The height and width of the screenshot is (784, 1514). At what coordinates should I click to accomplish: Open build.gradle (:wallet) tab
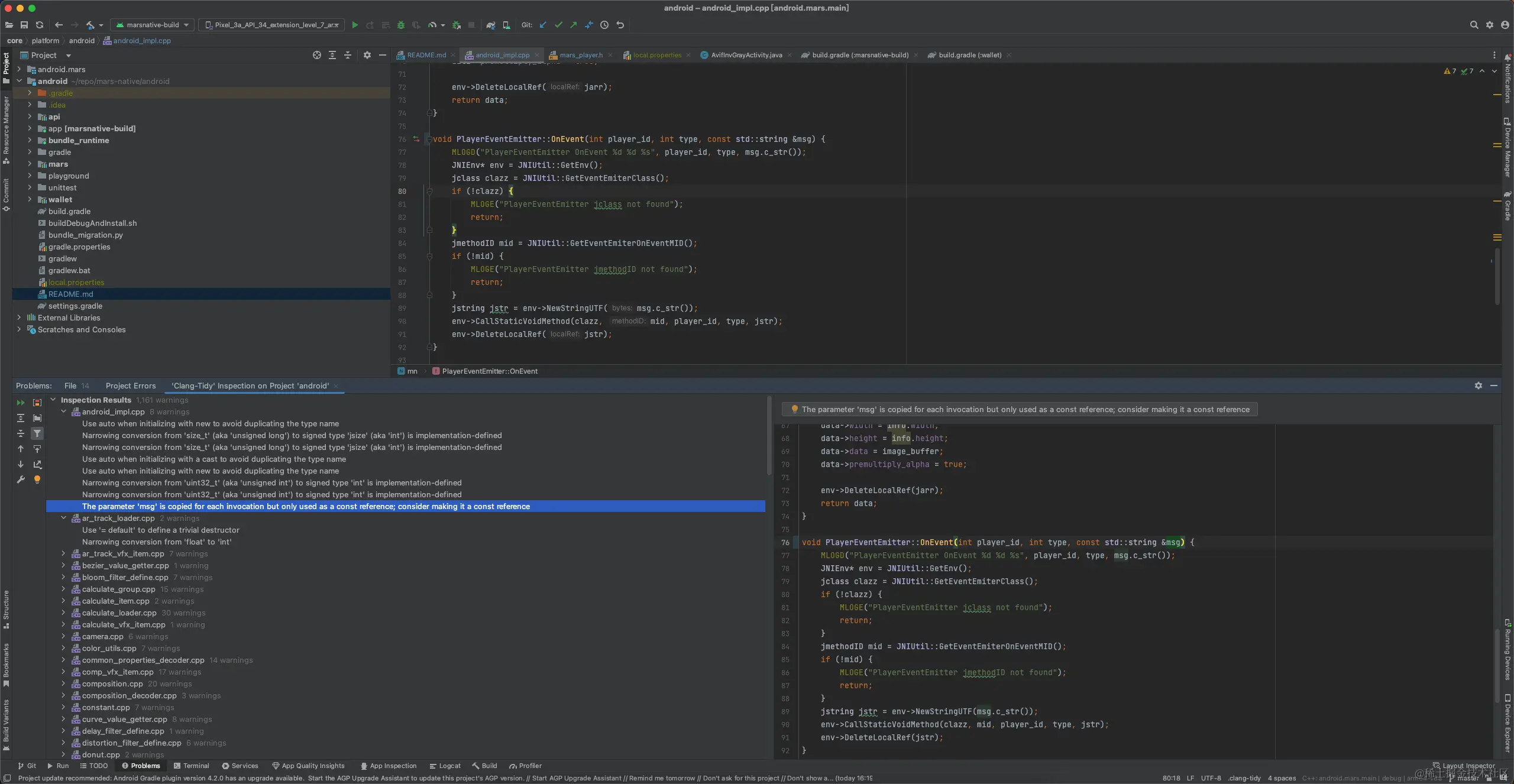970,55
